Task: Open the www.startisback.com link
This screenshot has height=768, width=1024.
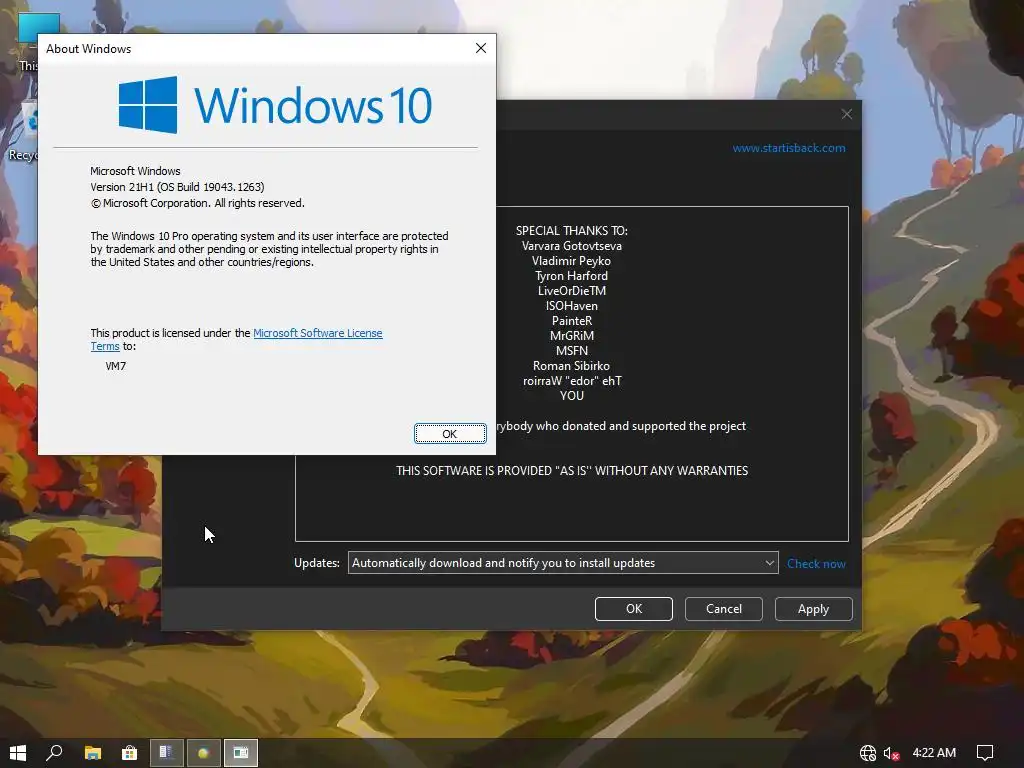Action: [789, 148]
